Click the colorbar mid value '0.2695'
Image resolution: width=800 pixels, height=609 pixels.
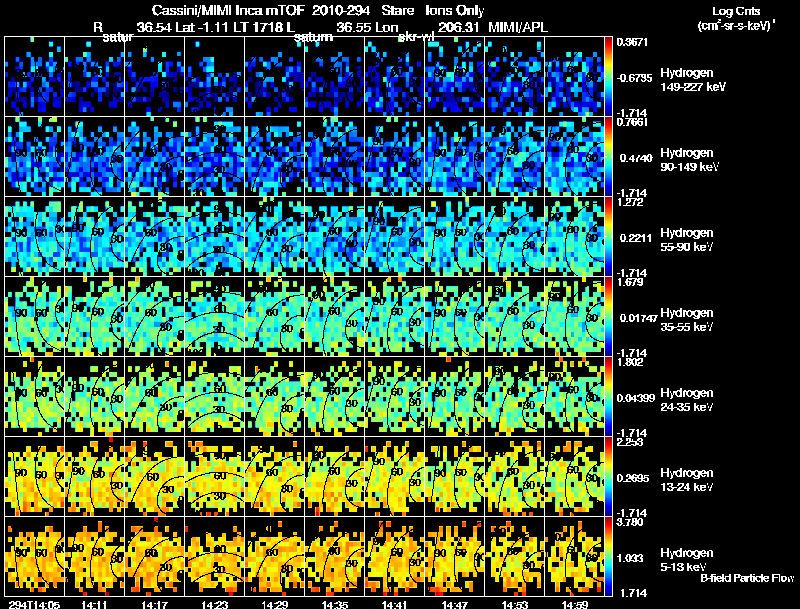(635, 478)
